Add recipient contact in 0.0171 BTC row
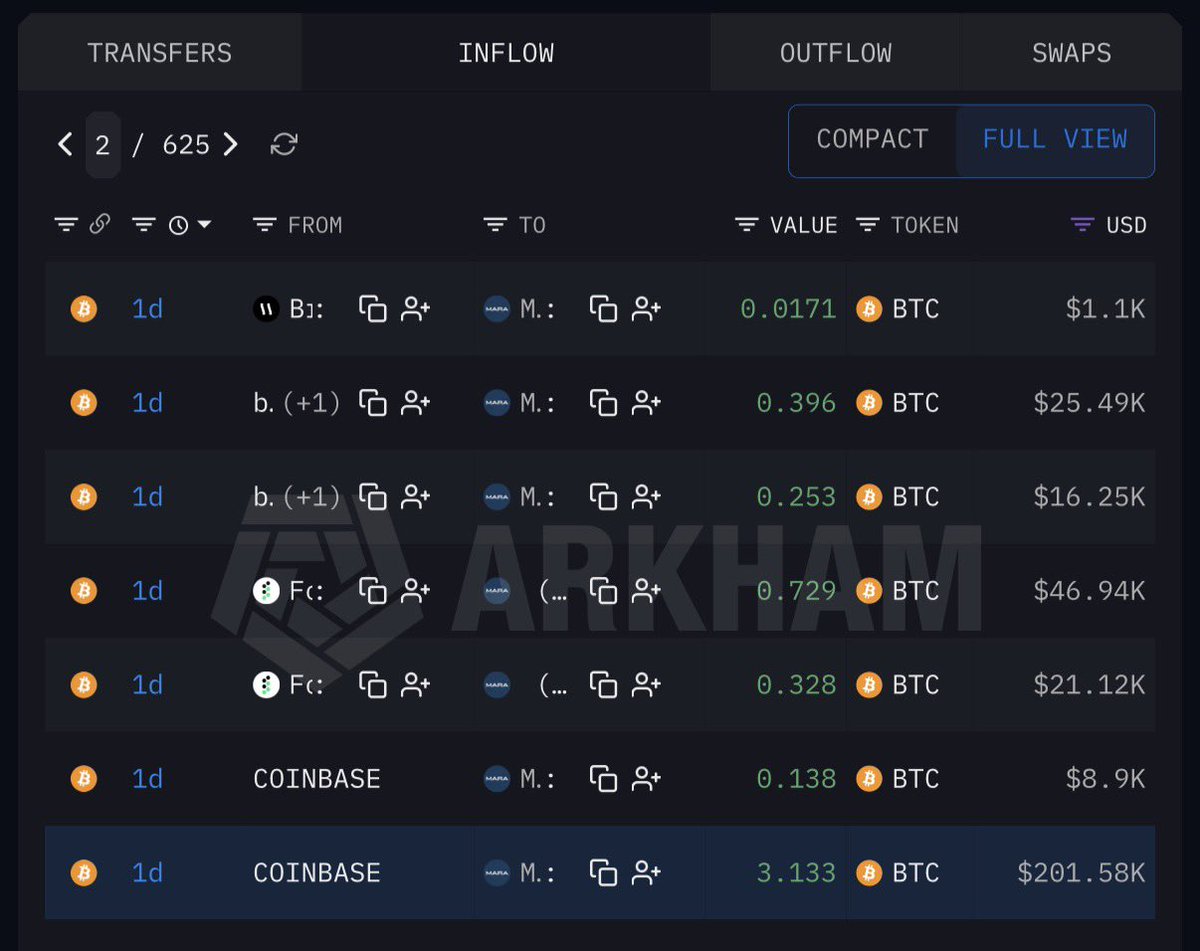Screen dimensions: 1200x951 (x=646, y=309)
